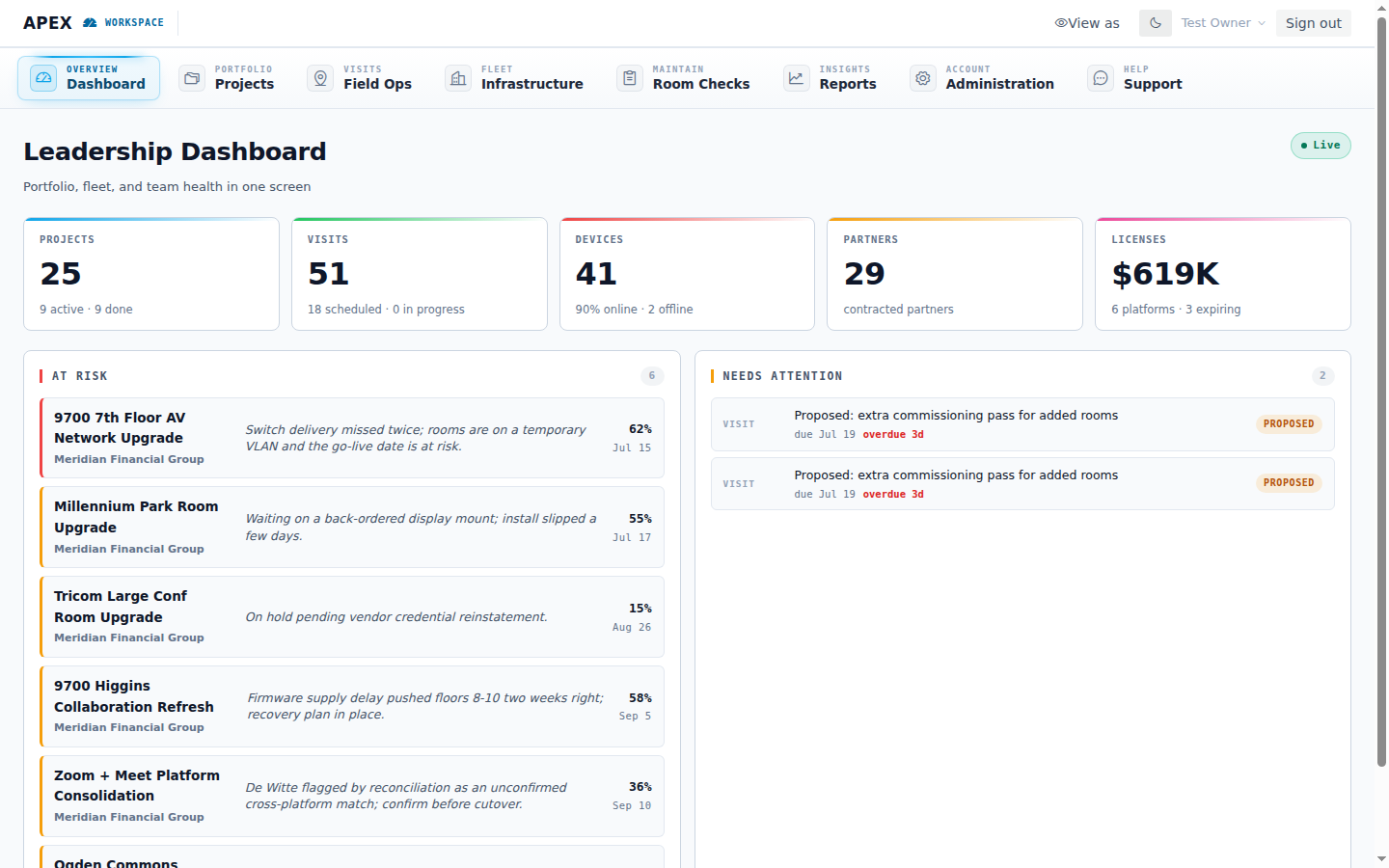Image resolution: width=1389 pixels, height=868 pixels.
Task: Open the Administration label in the nav
Action: (999, 84)
